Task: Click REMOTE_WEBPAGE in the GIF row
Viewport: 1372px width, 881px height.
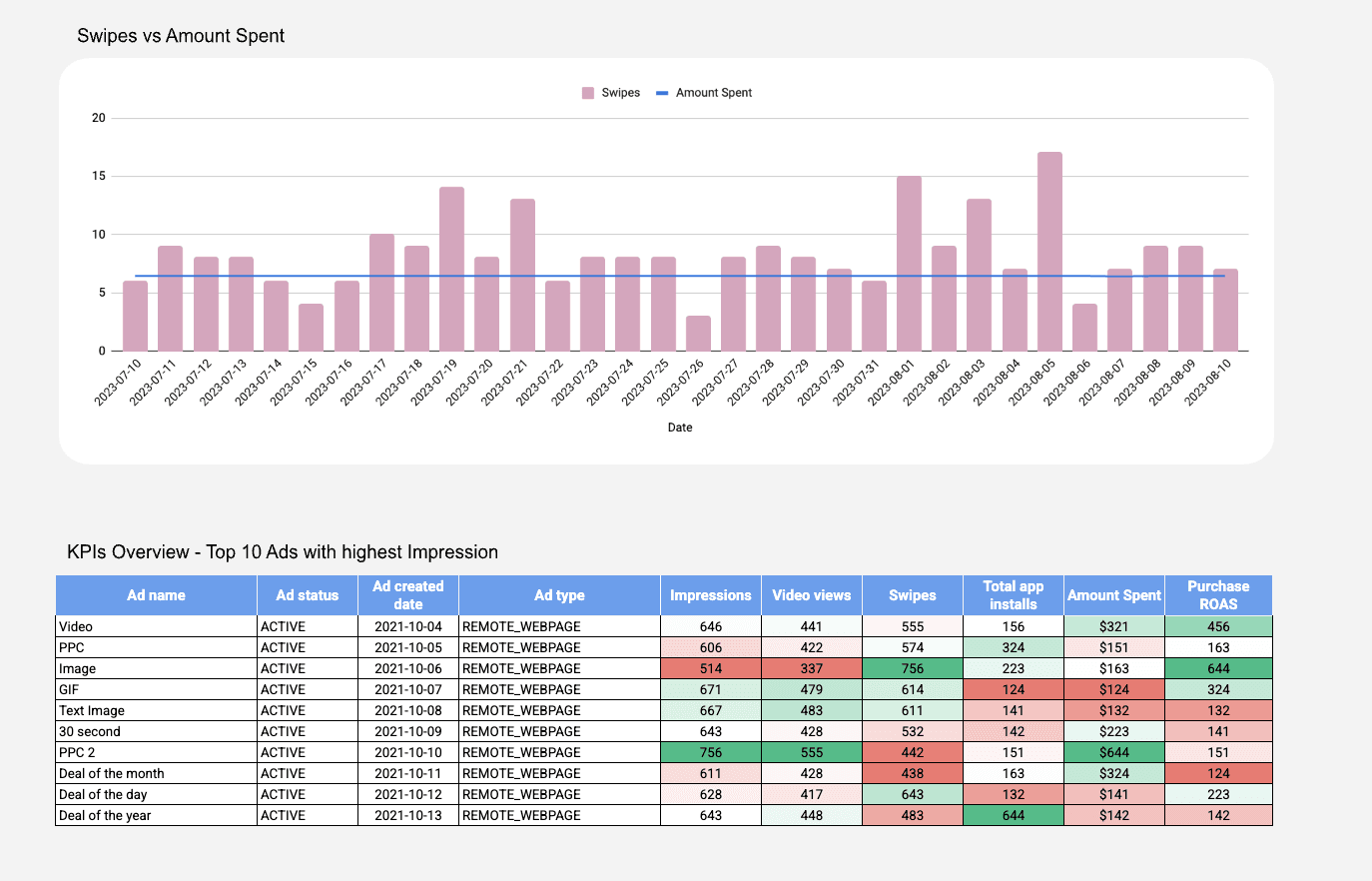Action: click(559, 690)
